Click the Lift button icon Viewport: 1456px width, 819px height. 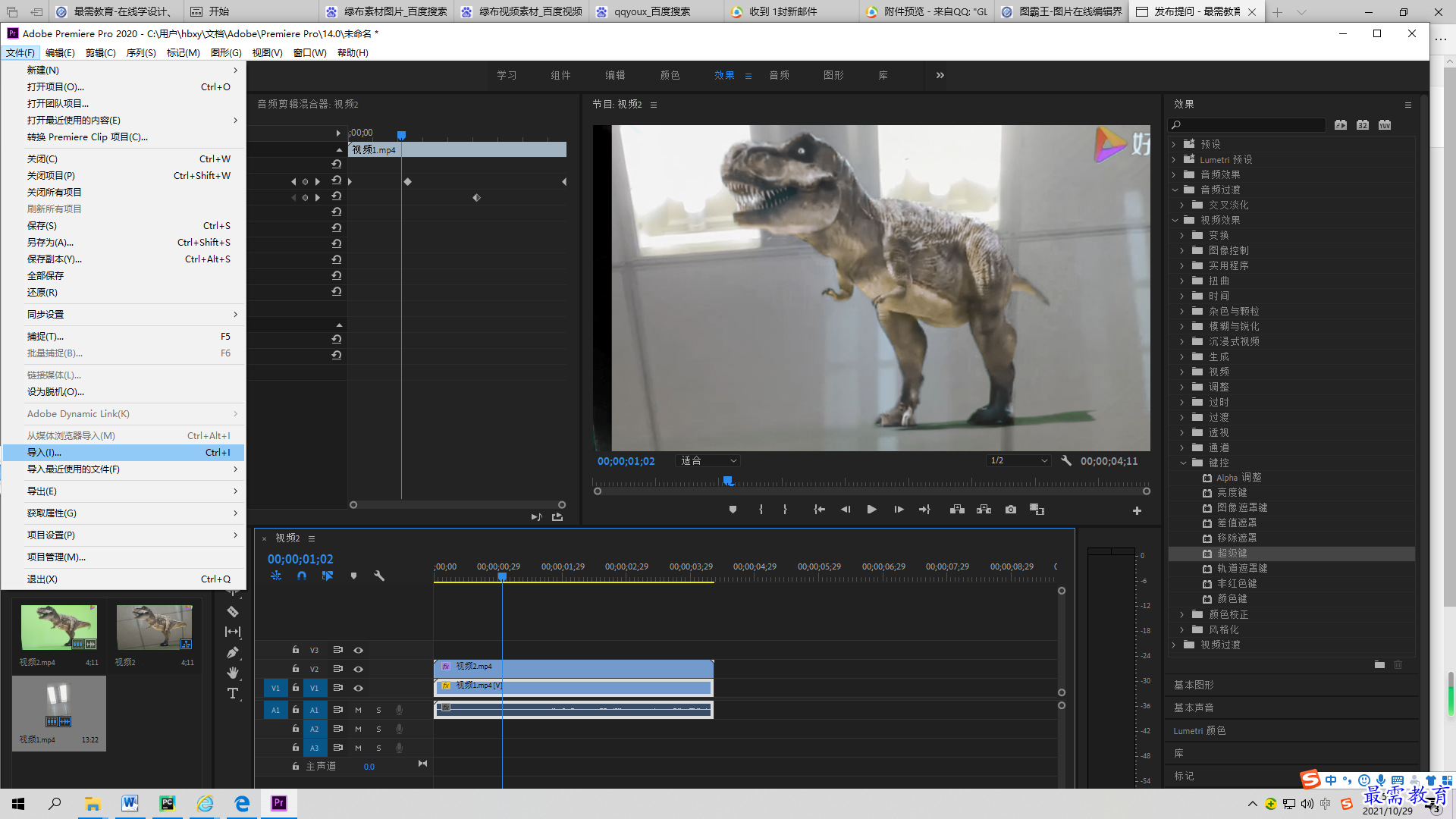pyautogui.click(x=957, y=510)
